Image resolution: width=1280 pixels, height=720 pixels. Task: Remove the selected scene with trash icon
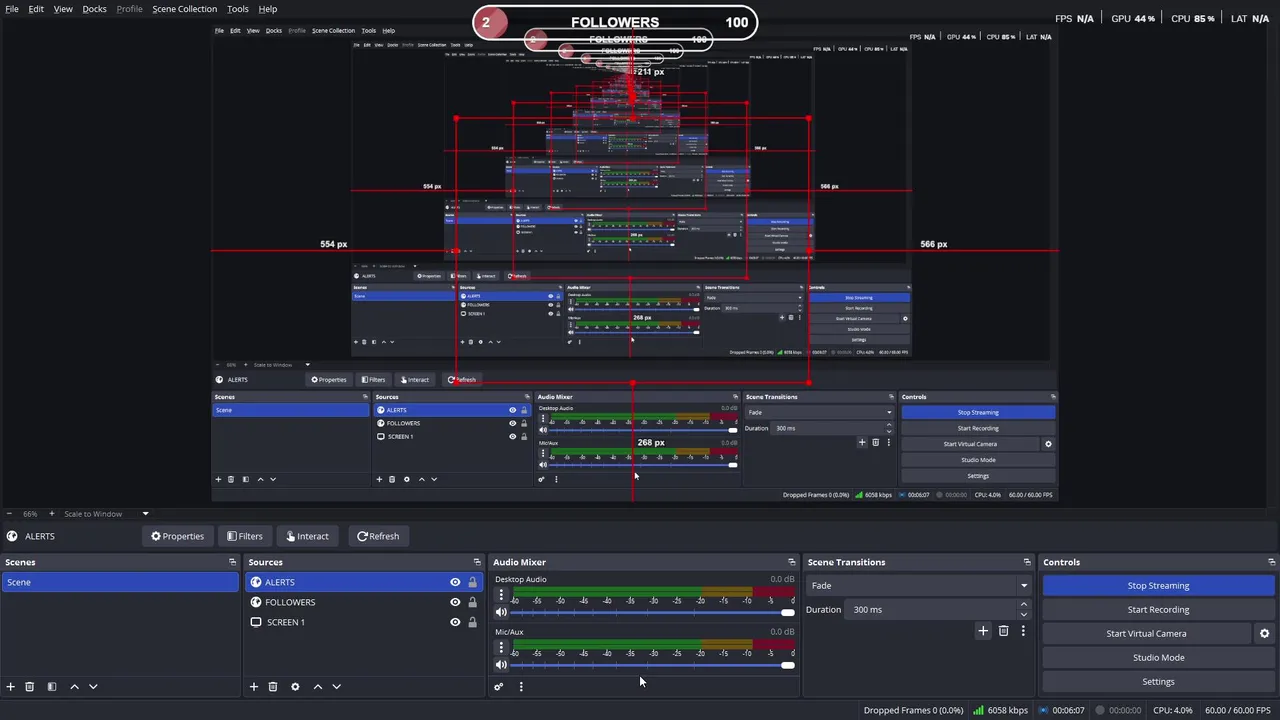pyautogui.click(x=30, y=687)
